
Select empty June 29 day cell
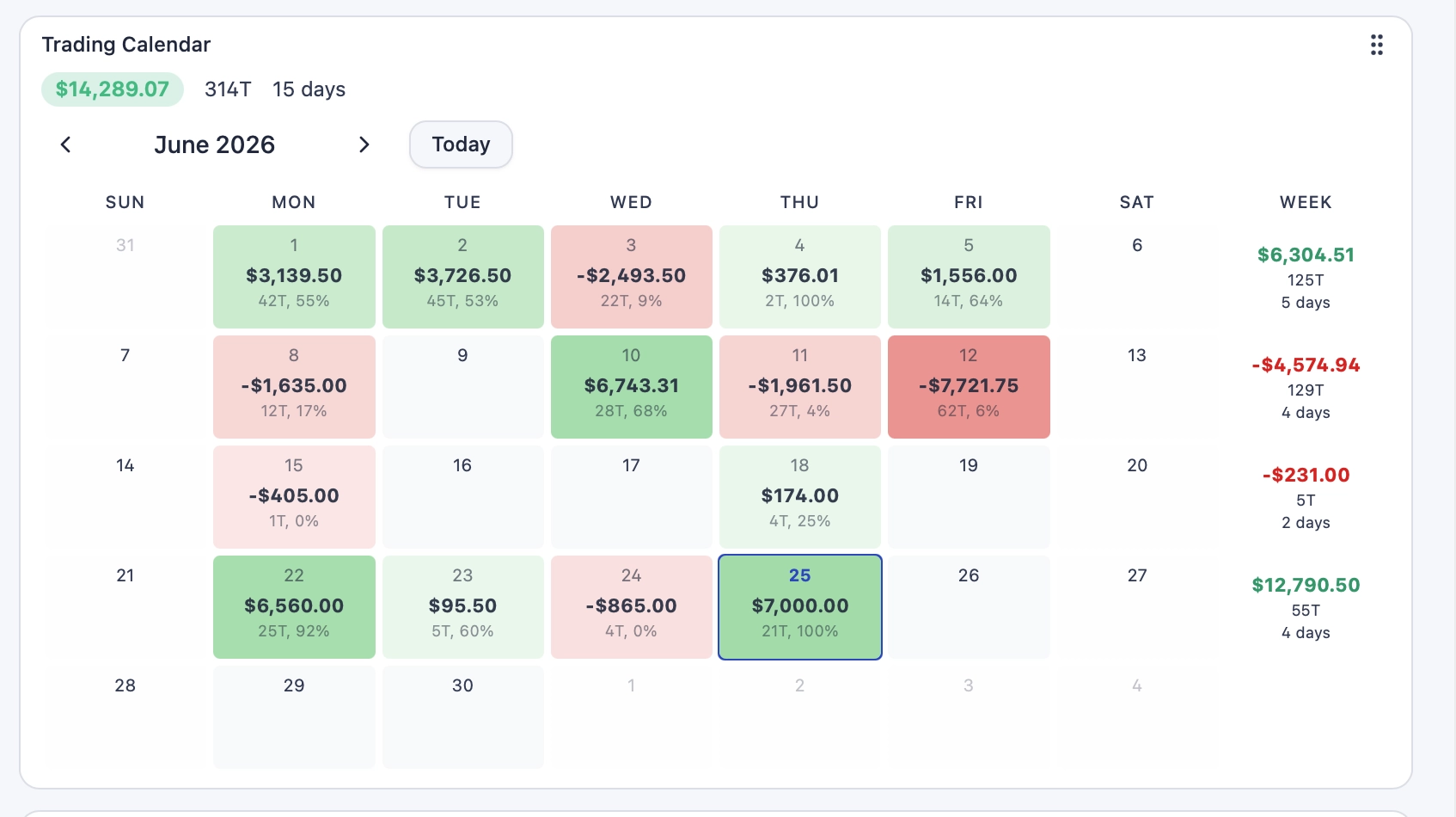(294, 717)
